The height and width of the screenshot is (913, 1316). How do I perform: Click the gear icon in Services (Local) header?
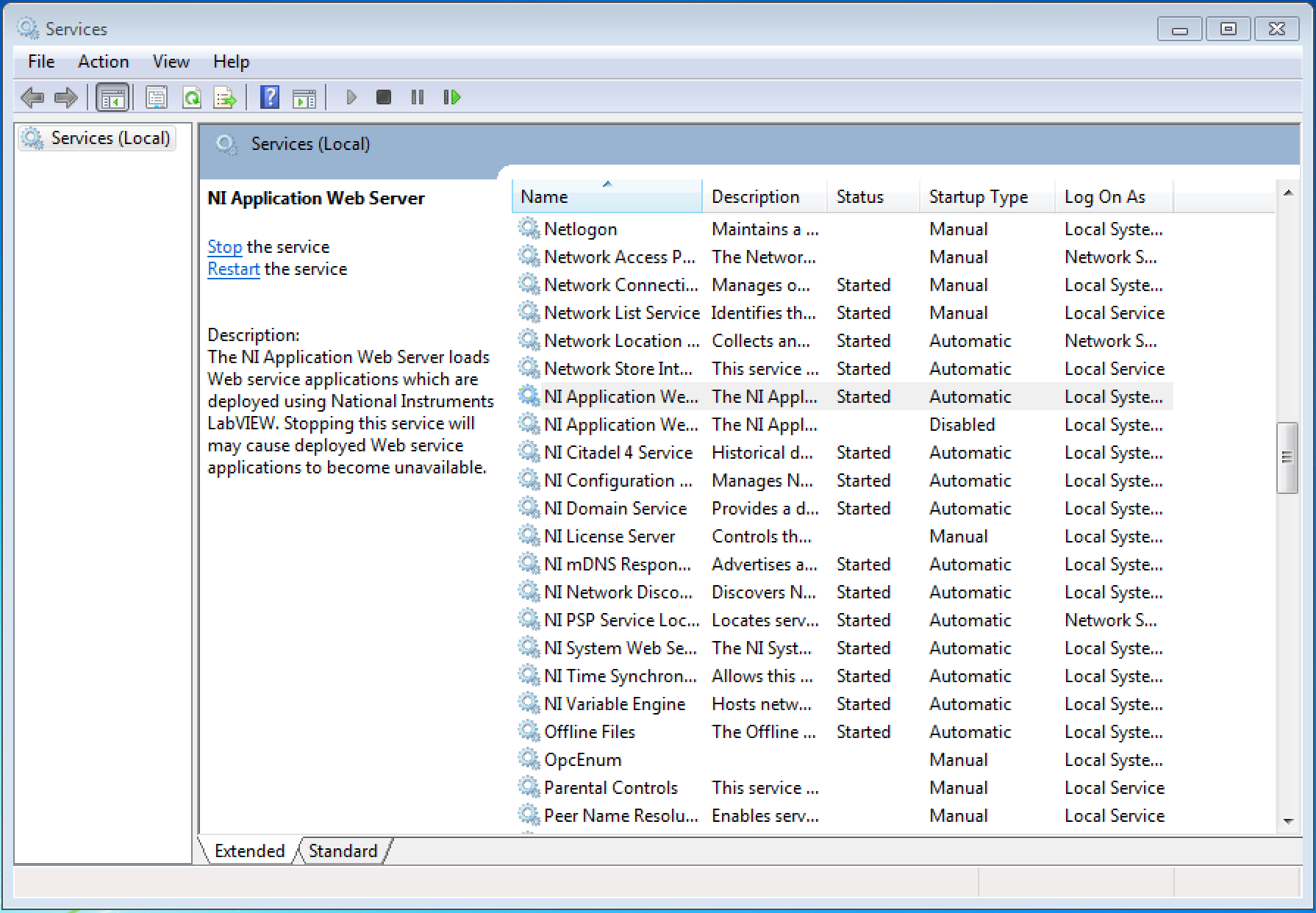pos(226,144)
